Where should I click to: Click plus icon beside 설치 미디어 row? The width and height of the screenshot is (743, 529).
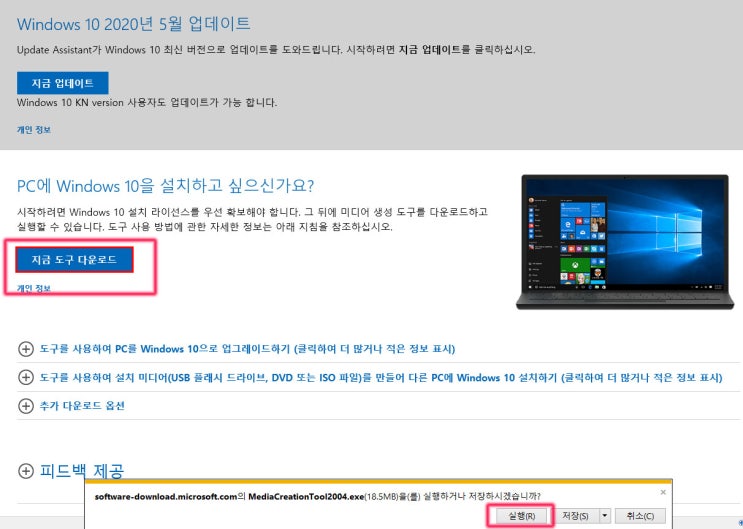click(26, 378)
